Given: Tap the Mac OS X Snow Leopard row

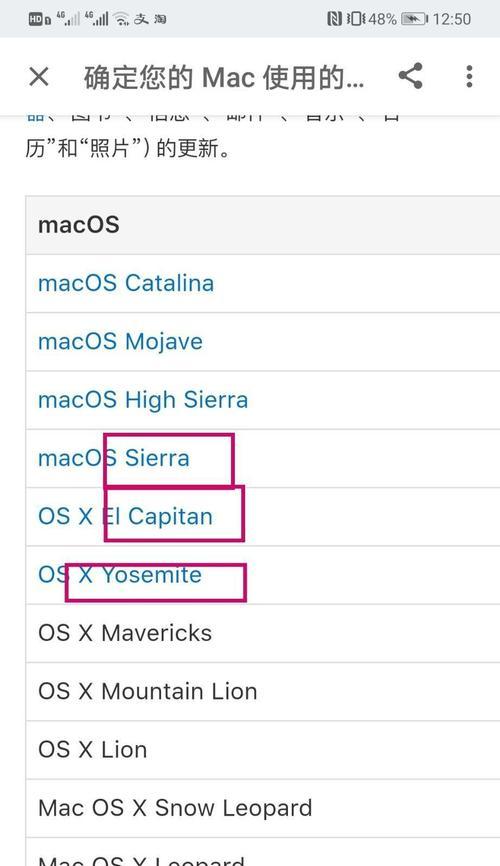Looking at the screenshot, I should pos(263,809).
